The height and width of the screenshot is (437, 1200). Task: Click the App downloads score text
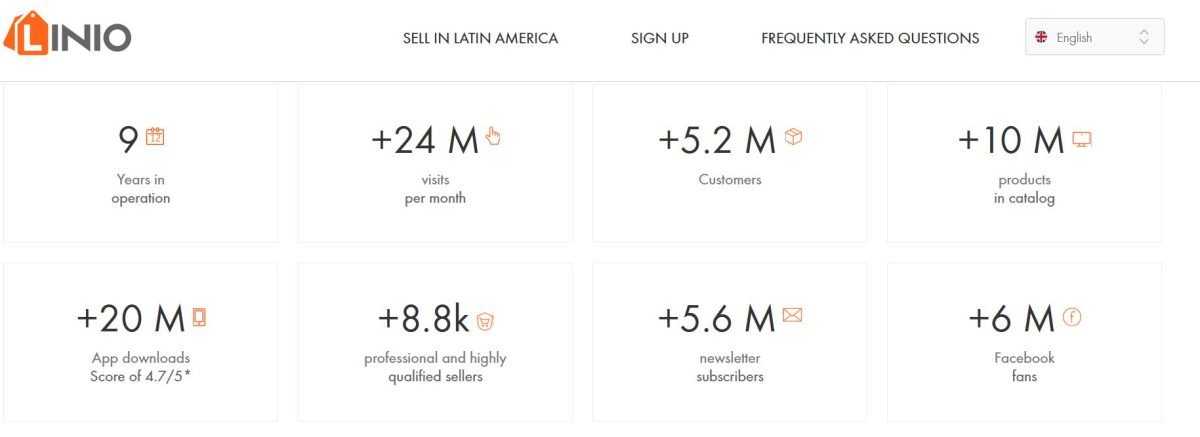point(141,367)
